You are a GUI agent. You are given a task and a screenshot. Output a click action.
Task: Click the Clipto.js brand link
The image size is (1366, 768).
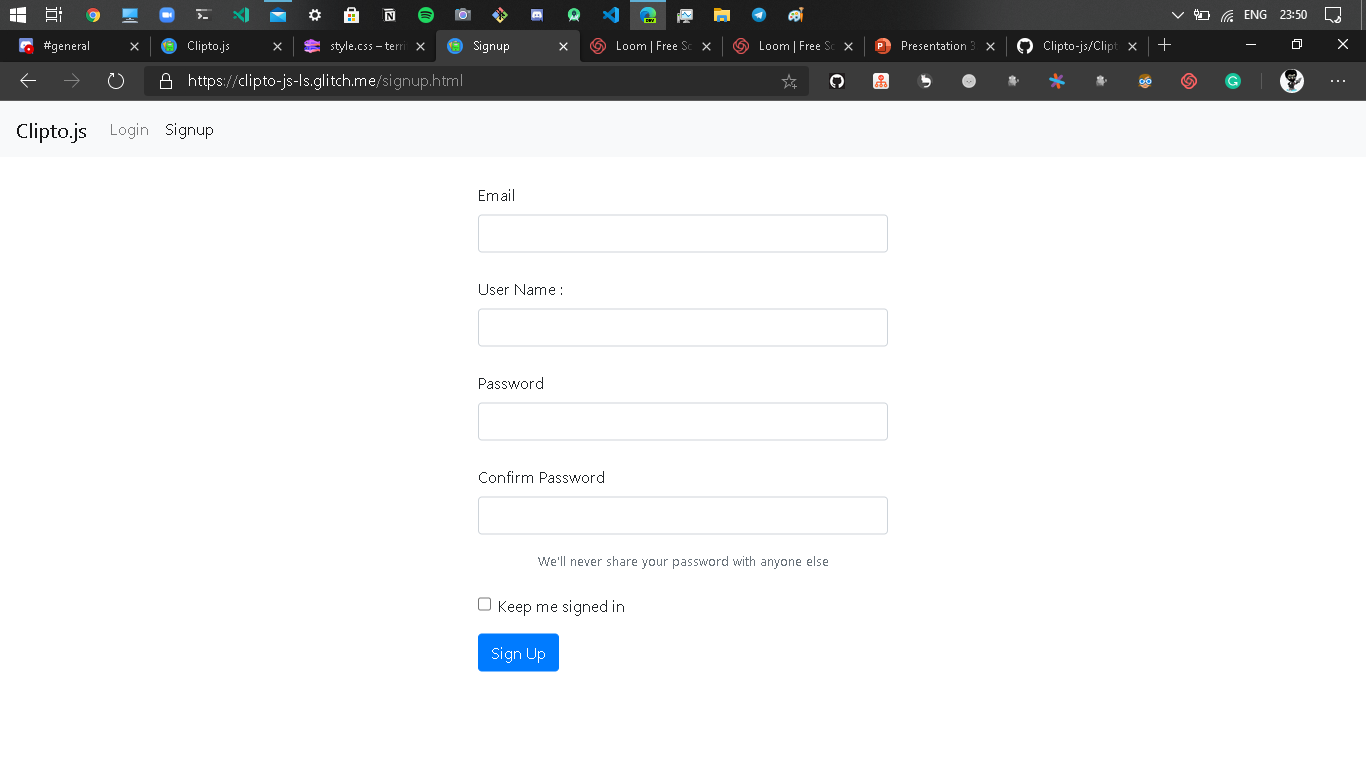click(51, 131)
